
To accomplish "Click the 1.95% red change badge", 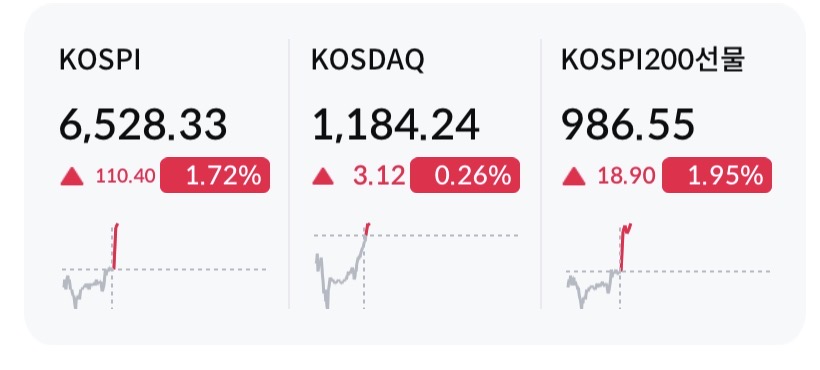I will click(717, 175).
